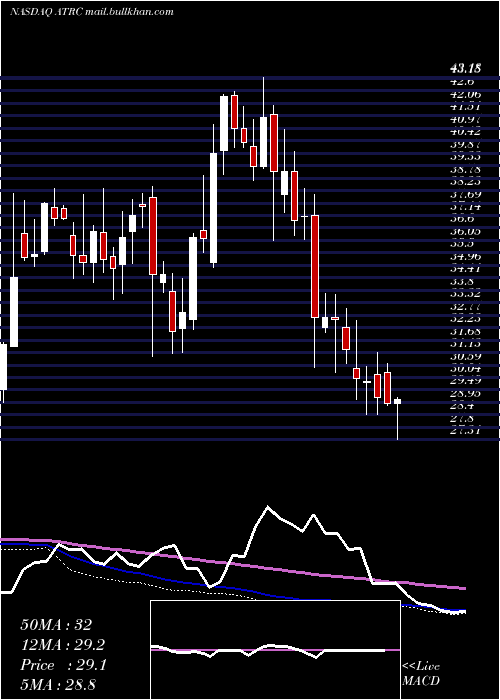The width and height of the screenshot is (500, 700).
Task: Click the 50MA : 32 readout
Action: 56,625
